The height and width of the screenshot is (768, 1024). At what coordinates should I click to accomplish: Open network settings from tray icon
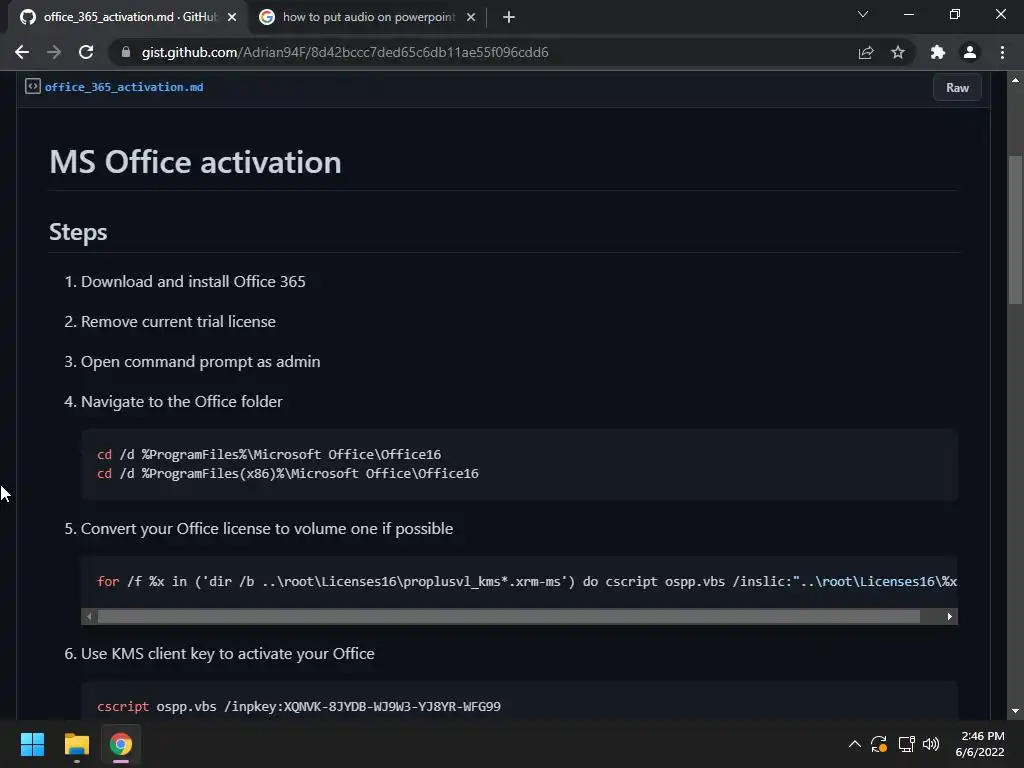coord(906,744)
